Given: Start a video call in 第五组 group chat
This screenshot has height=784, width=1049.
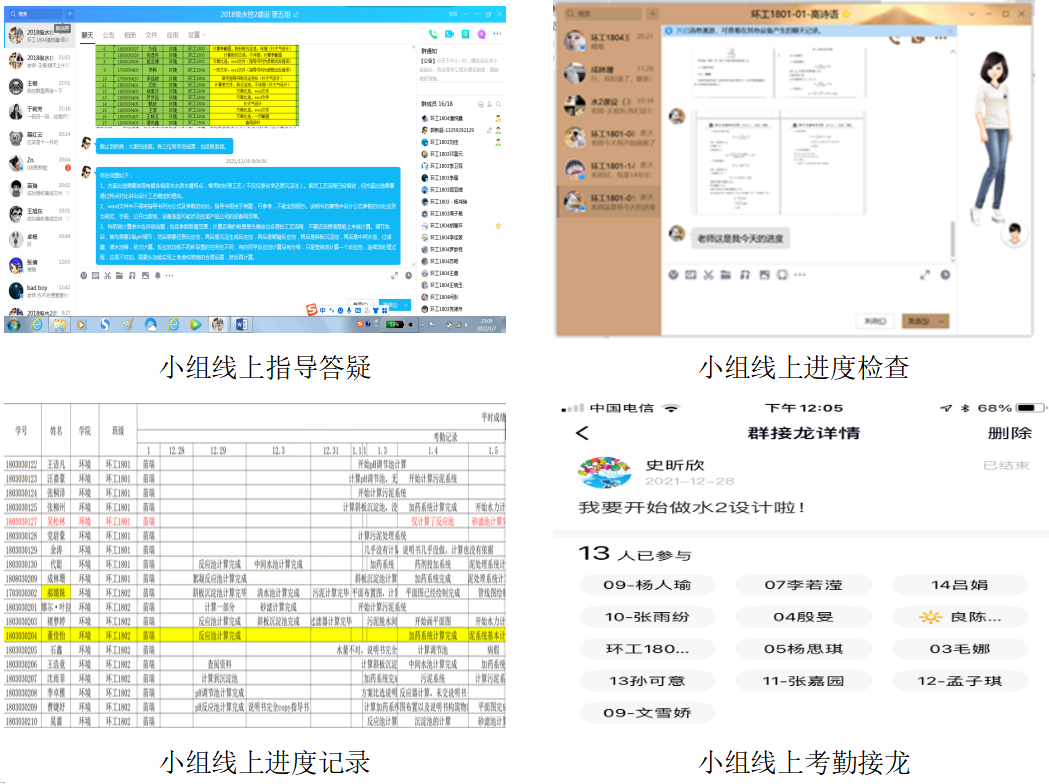Looking at the screenshot, I should 449,35.
